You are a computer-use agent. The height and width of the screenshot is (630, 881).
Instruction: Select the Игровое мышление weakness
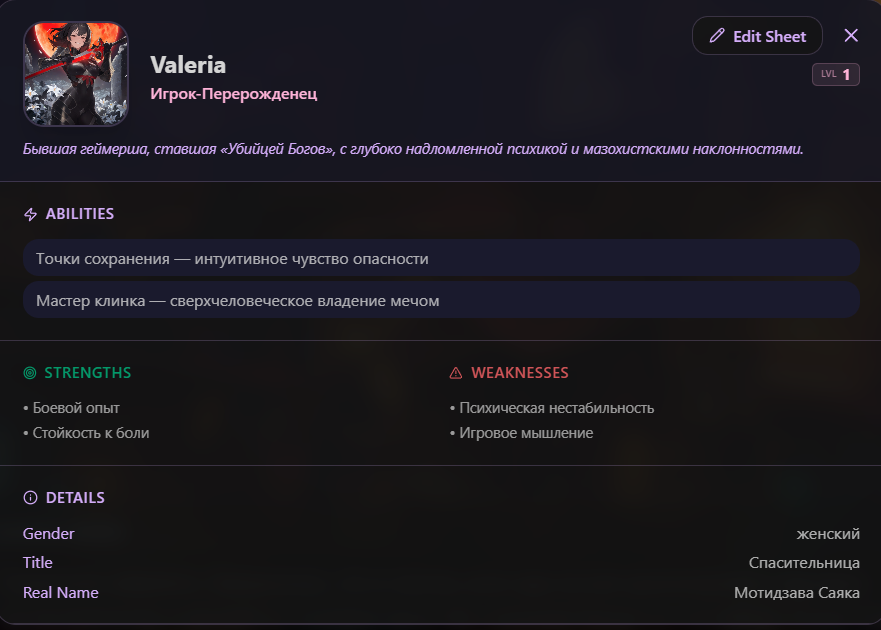tap(521, 433)
